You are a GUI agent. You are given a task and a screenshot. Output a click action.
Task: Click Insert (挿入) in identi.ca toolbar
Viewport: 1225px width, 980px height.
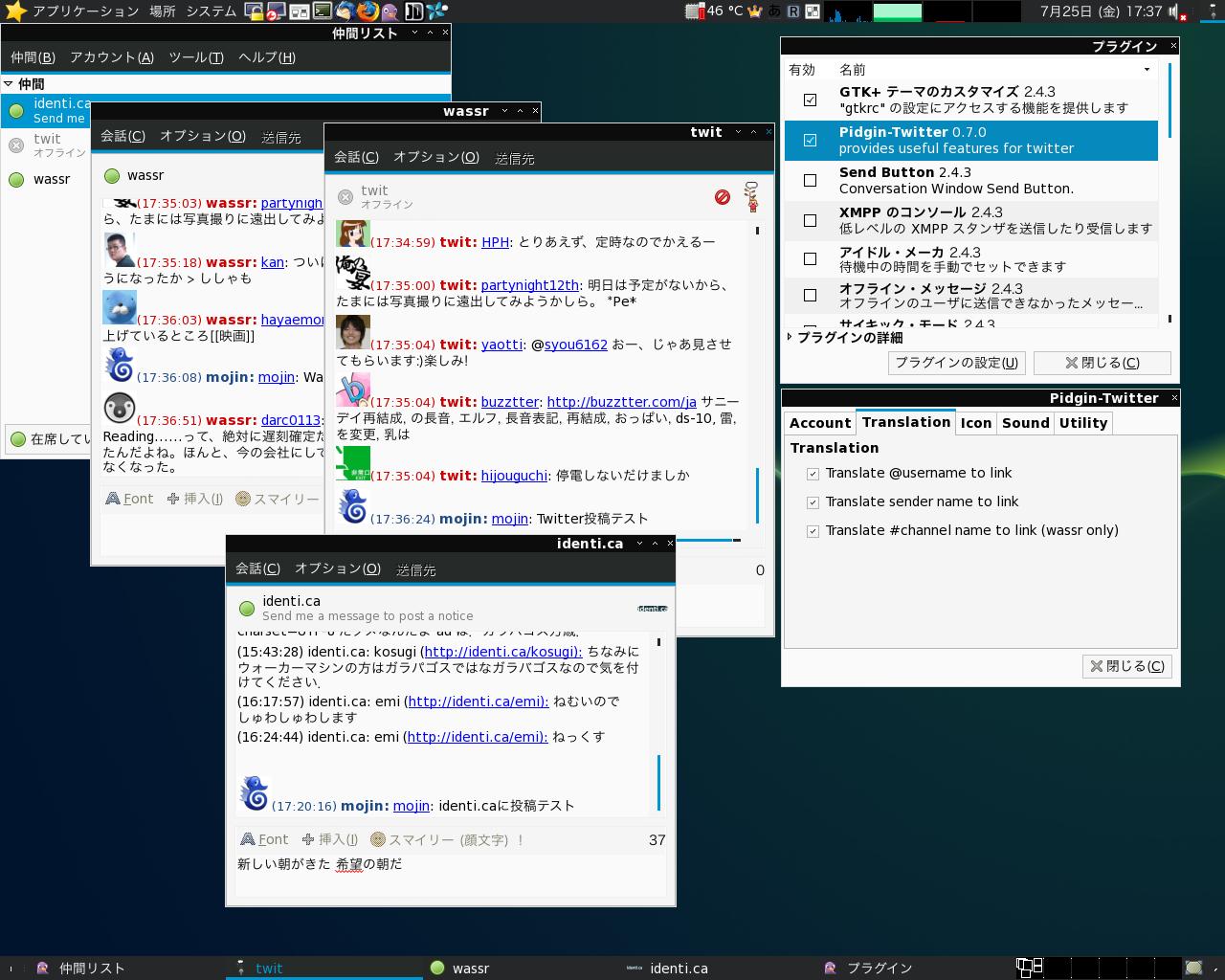click(x=329, y=839)
